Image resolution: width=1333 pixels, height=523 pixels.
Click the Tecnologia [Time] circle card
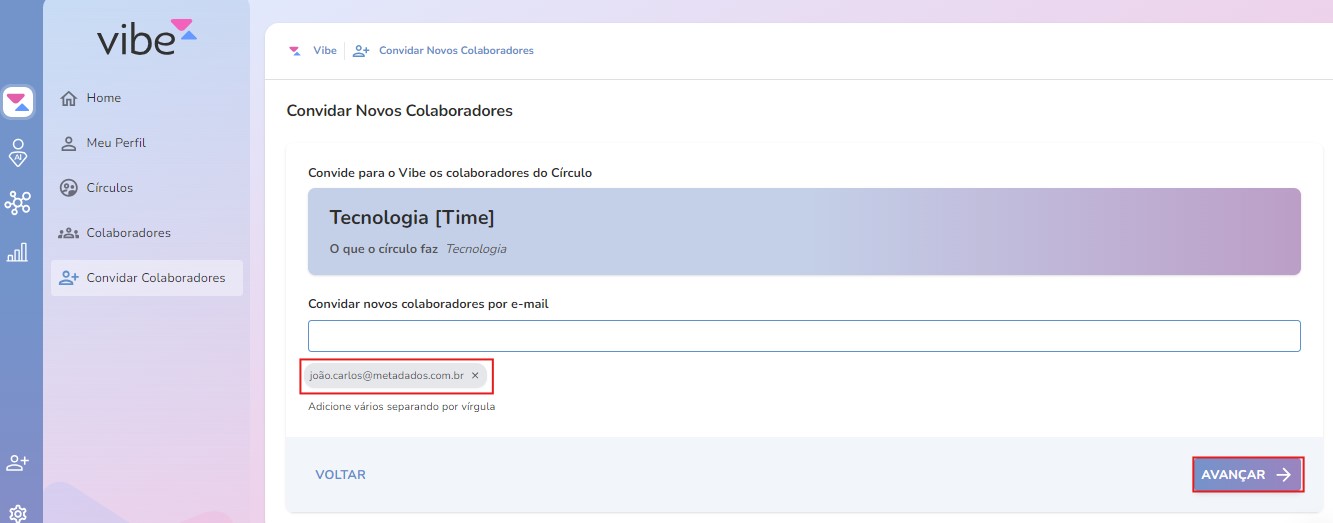click(x=804, y=231)
